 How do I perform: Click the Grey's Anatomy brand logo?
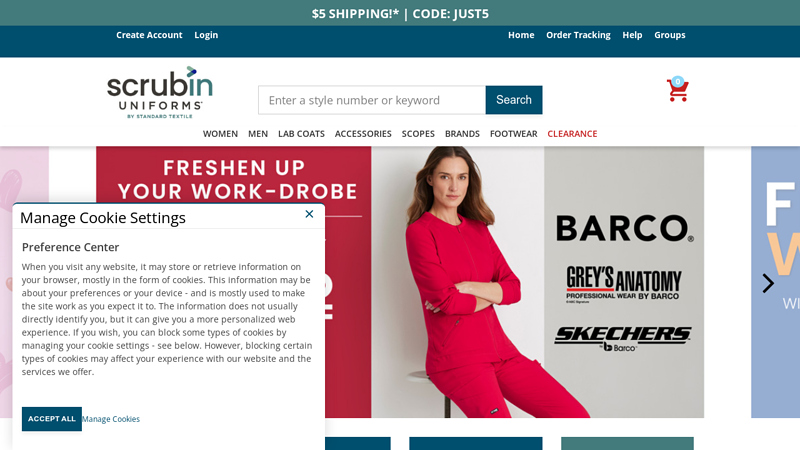point(623,284)
